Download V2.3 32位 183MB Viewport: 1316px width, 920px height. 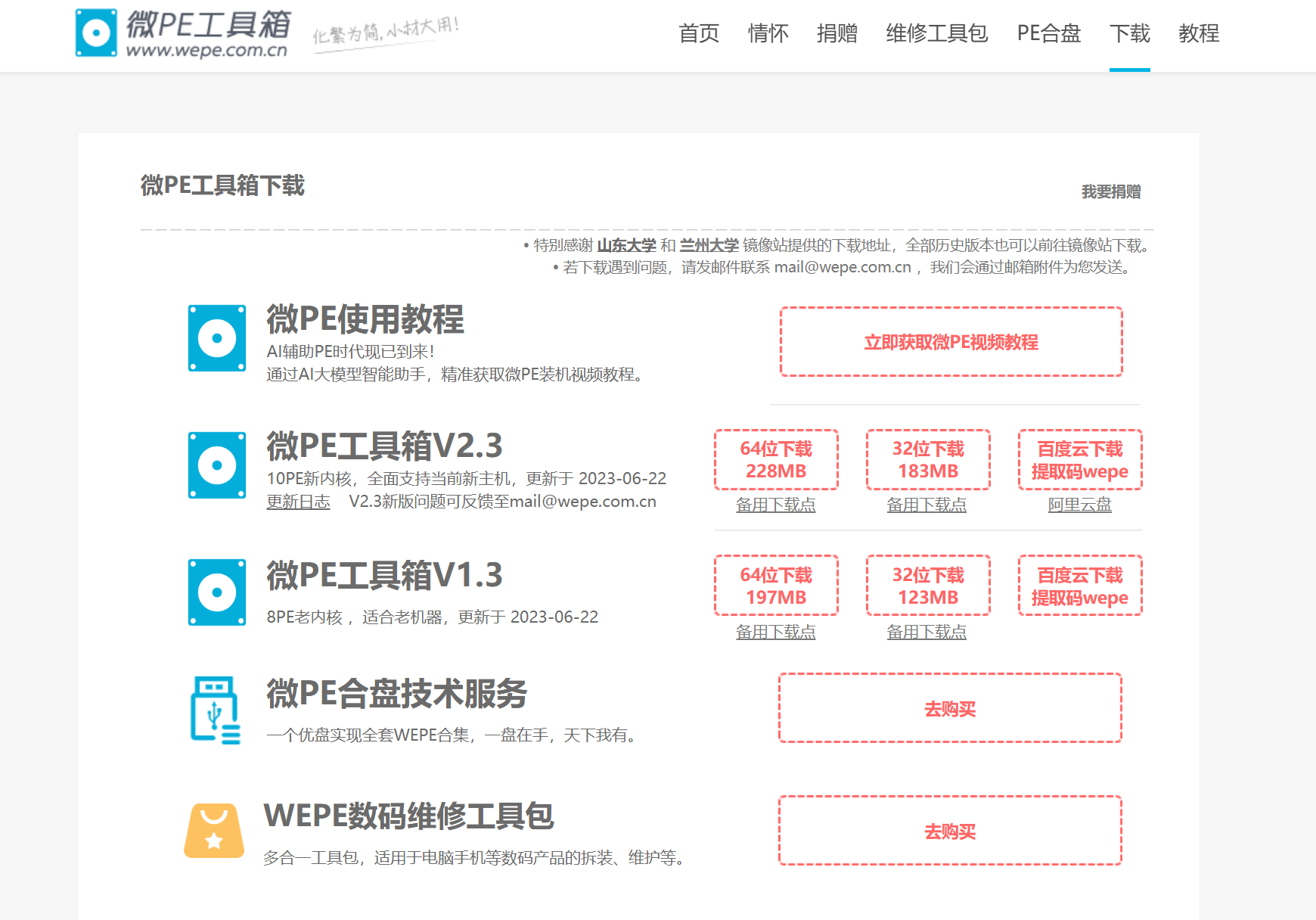(928, 460)
